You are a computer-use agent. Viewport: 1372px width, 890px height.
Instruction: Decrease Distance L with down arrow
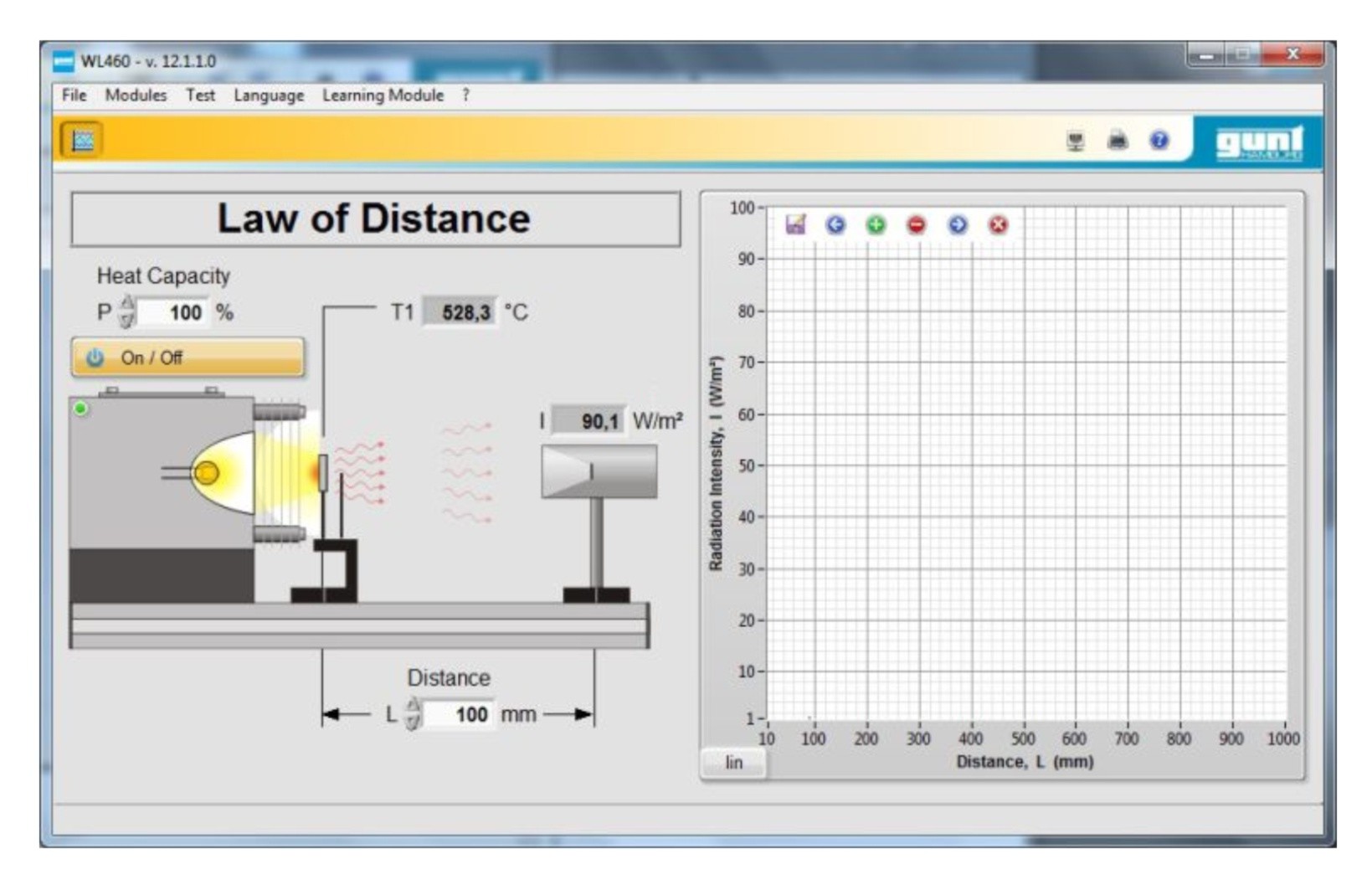click(x=413, y=723)
